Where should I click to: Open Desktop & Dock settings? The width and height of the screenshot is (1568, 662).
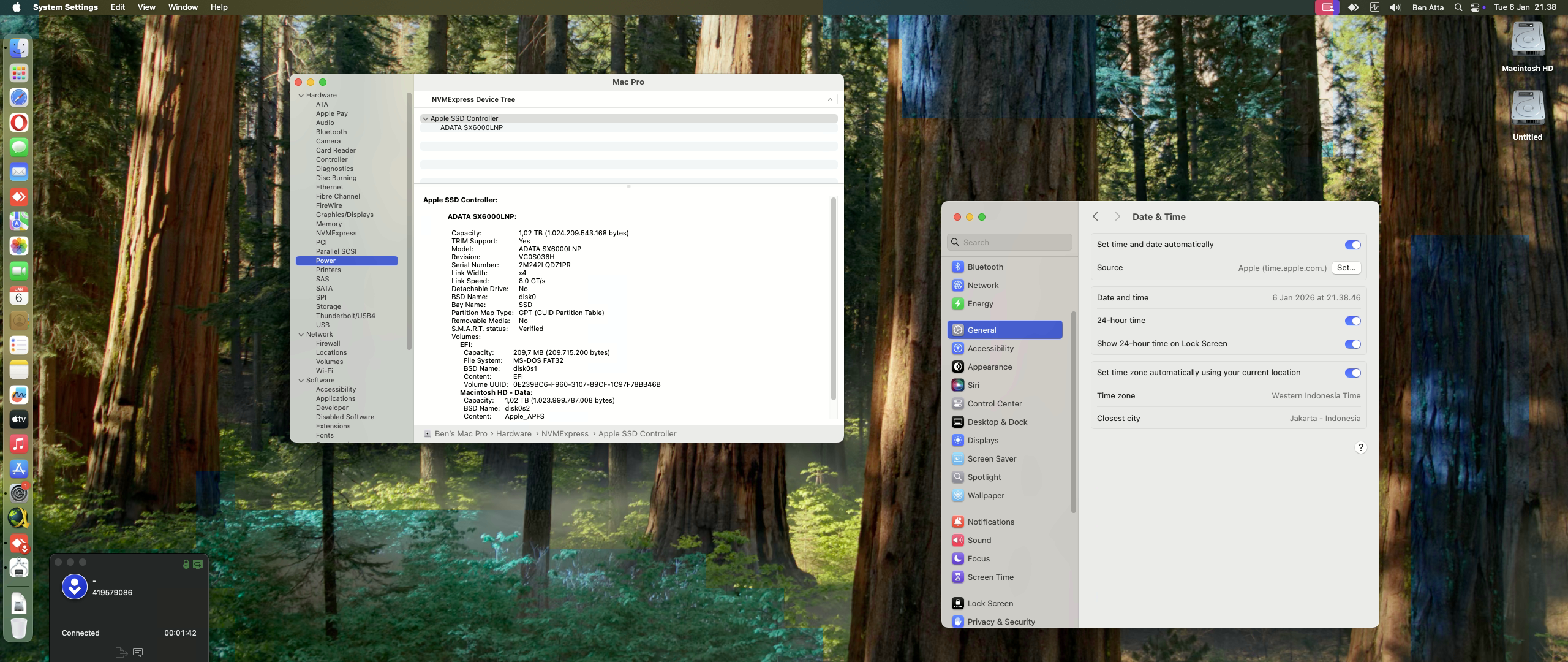coord(1005,422)
